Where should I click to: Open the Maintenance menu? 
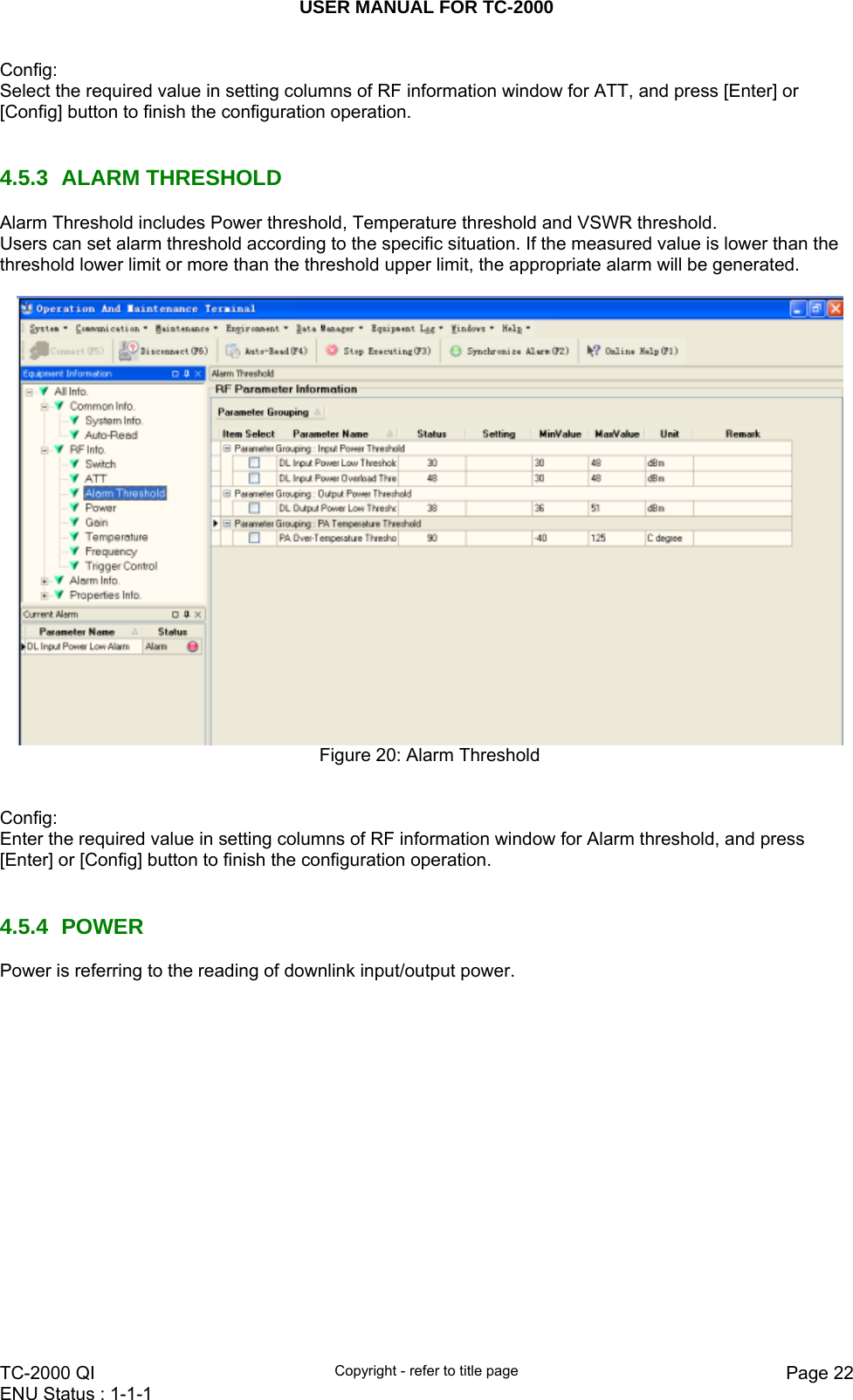(187, 329)
